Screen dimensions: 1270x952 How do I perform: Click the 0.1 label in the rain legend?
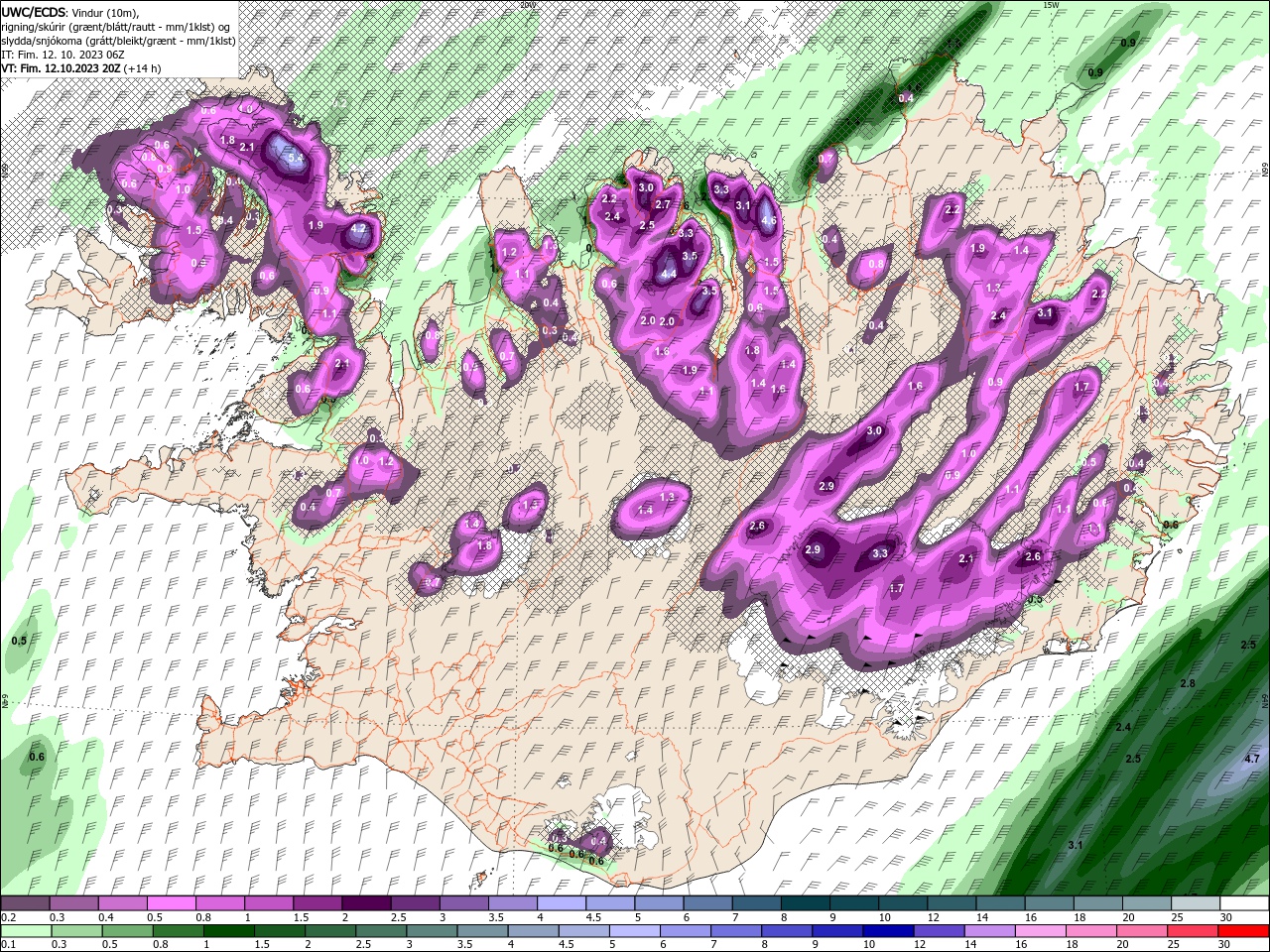tap(6, 943)
